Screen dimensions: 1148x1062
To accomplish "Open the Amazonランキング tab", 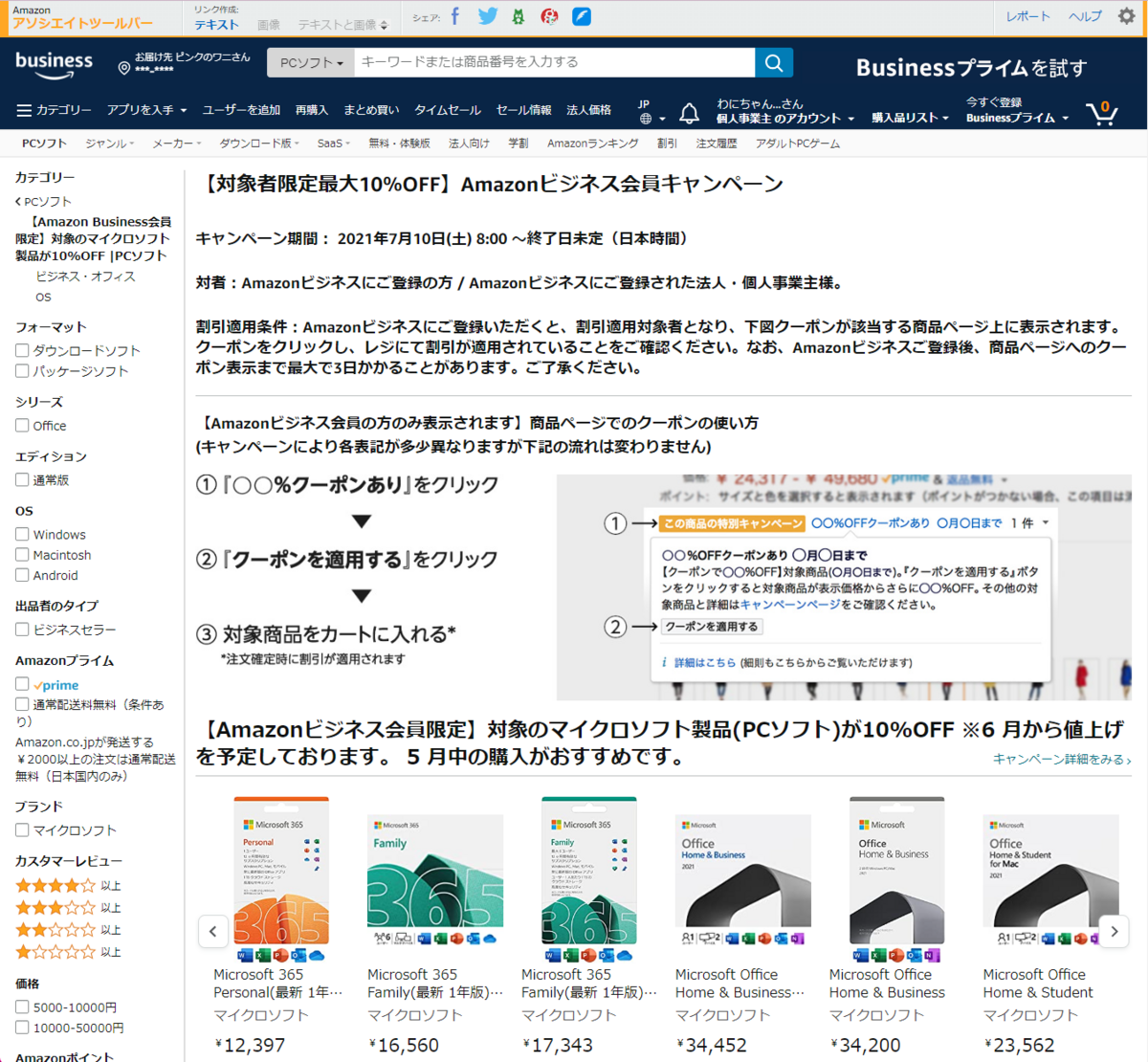I will (592, 144).
